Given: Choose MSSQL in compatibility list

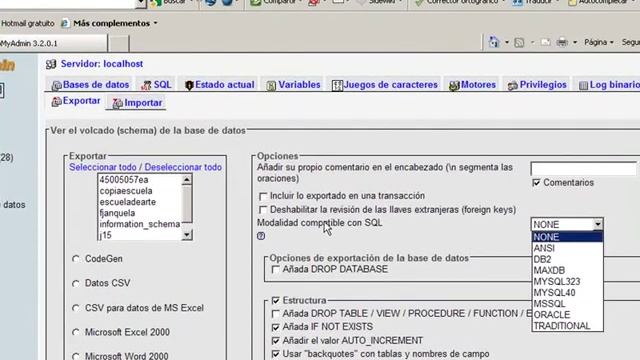Looking at the screenshot, I should [x=567, y=304].
